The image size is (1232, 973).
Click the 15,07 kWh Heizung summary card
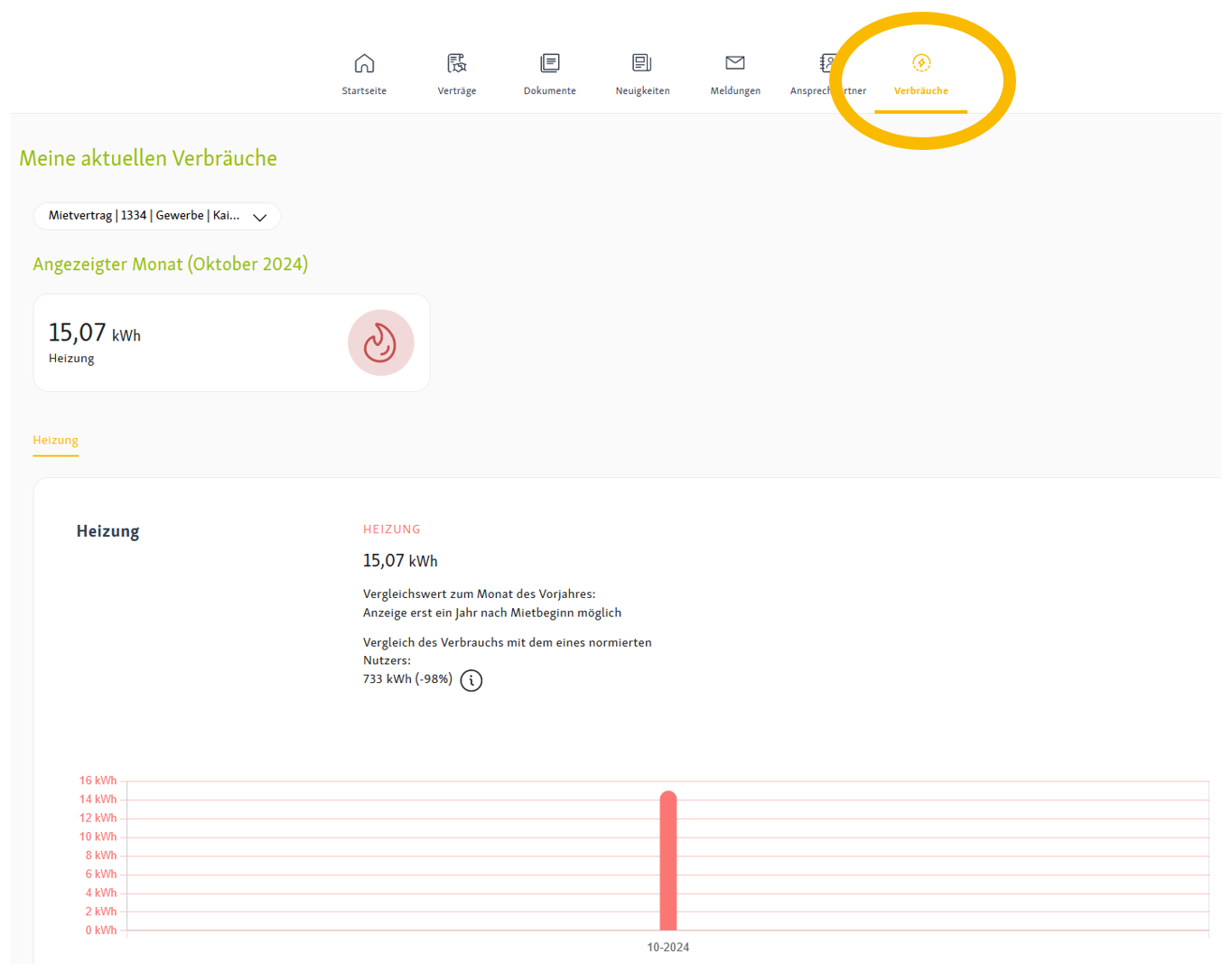[x=231, y=342]
